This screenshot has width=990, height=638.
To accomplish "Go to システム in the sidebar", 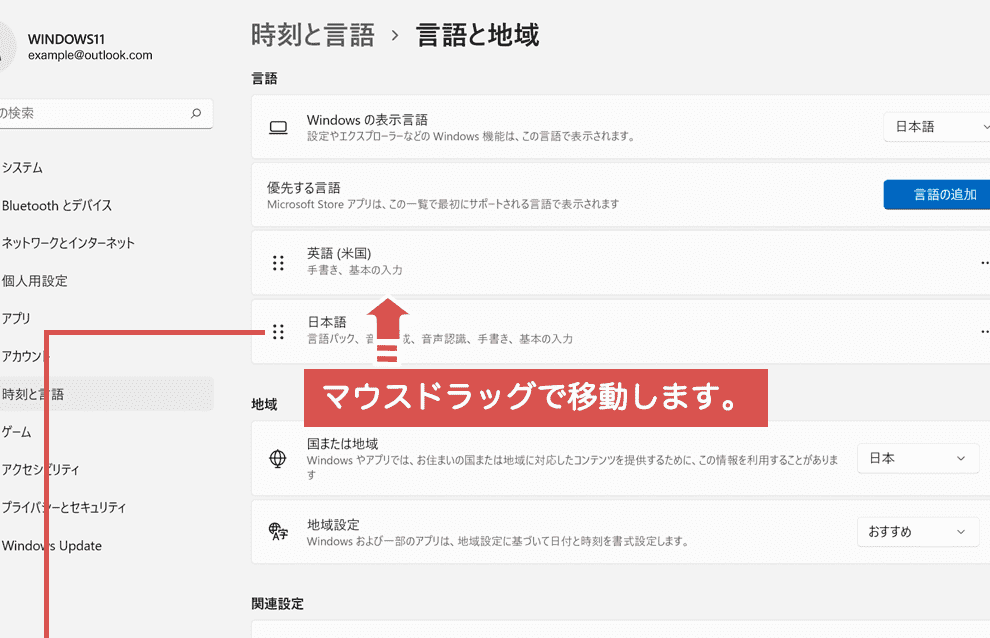I will [x=22, y=168].
